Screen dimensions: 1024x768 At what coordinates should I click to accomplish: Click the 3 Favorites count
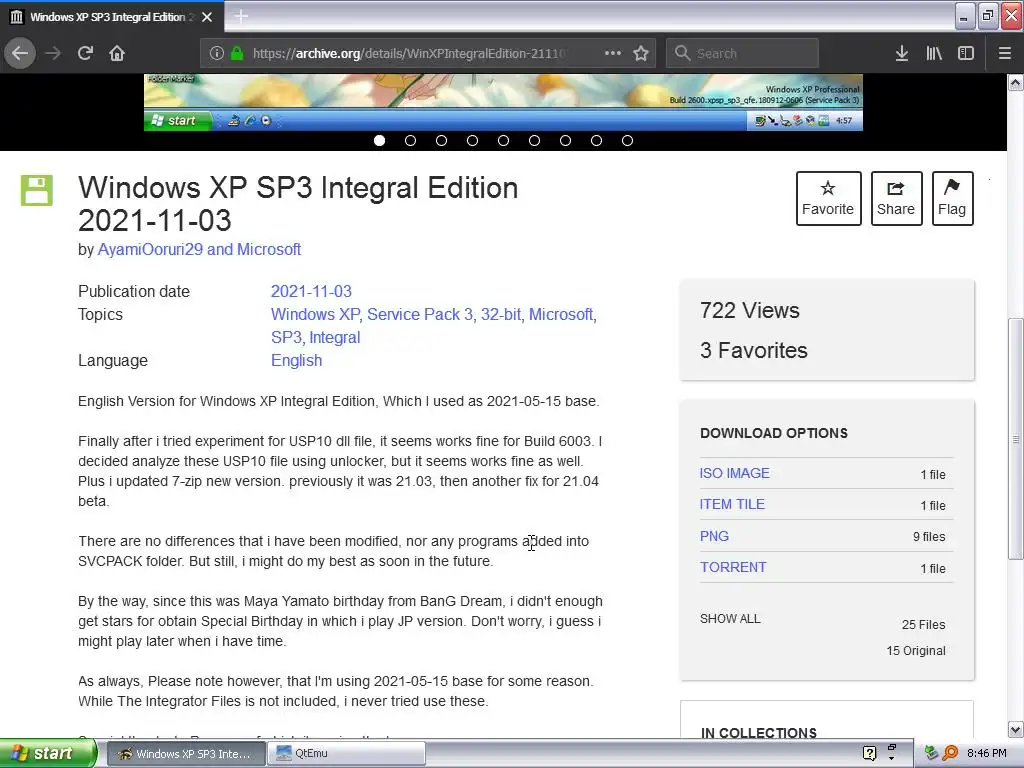pos(754,350)
